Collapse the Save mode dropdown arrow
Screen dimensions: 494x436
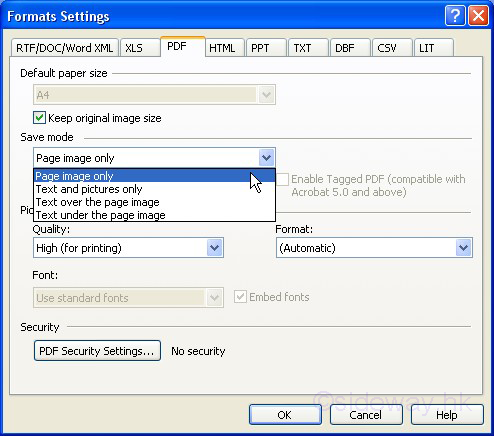266,158
